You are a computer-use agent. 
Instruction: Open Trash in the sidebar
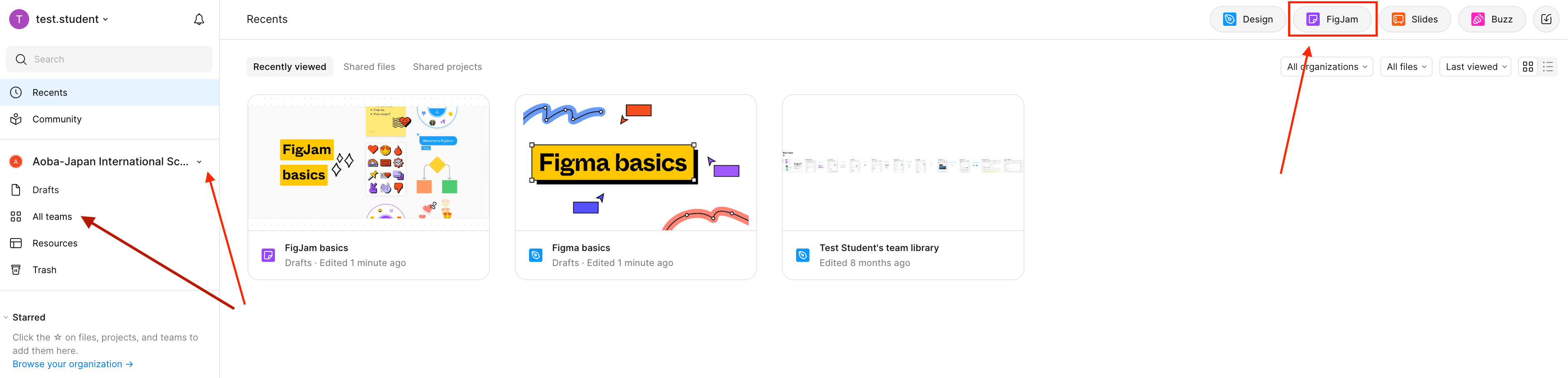[x=44, y=270]
